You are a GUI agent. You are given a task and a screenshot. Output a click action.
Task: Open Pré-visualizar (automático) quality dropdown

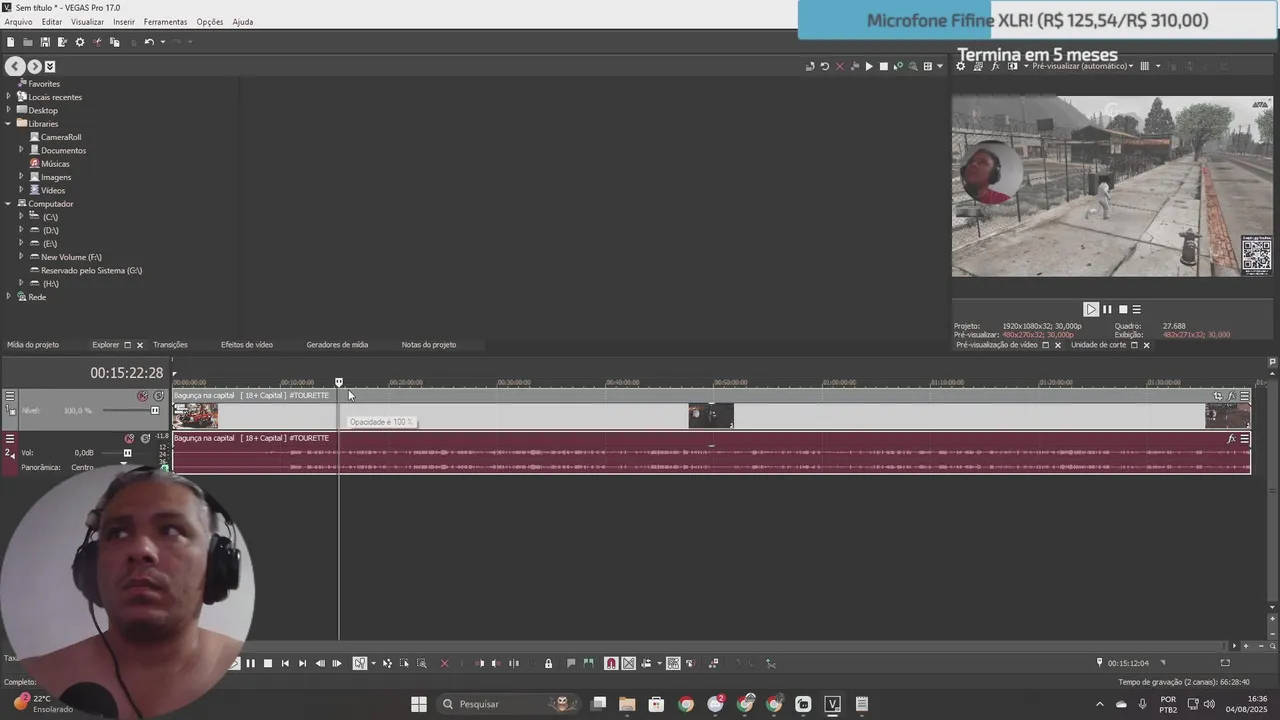click(x=1083, y=66)
